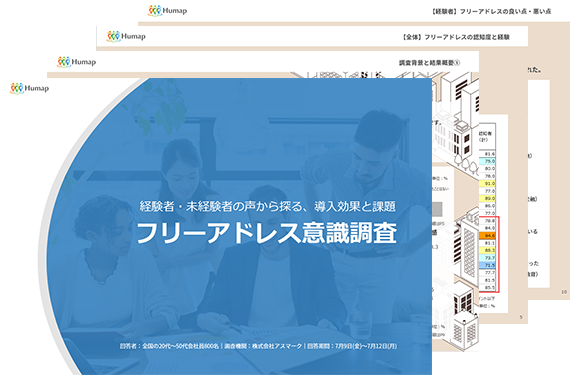Click the Humap logo on the cover slide
This screenshot has width=570, height=375.
[x=29, y=88]
